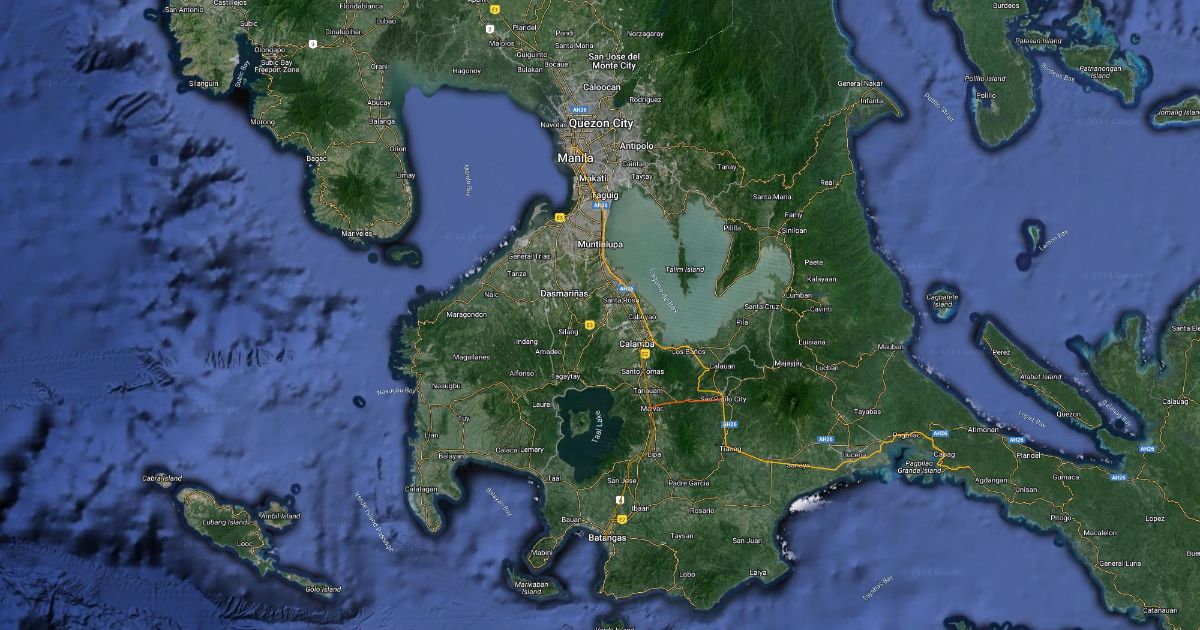Click the Quezon City label

[601, 123]
